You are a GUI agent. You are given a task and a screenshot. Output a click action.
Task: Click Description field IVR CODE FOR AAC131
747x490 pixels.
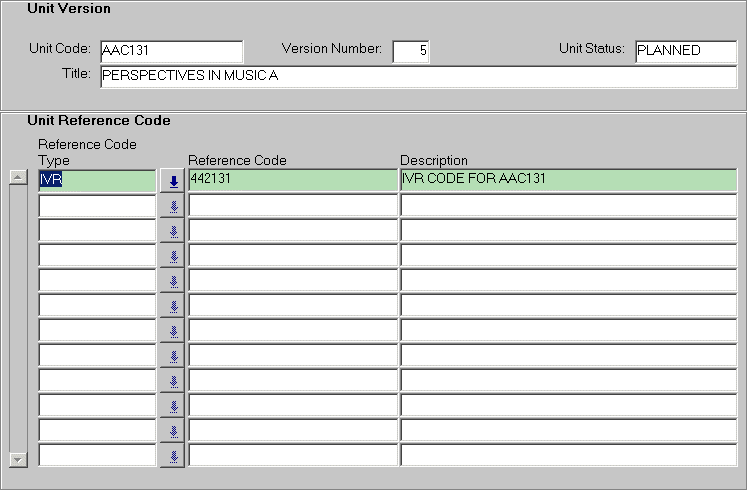(568, 181)
